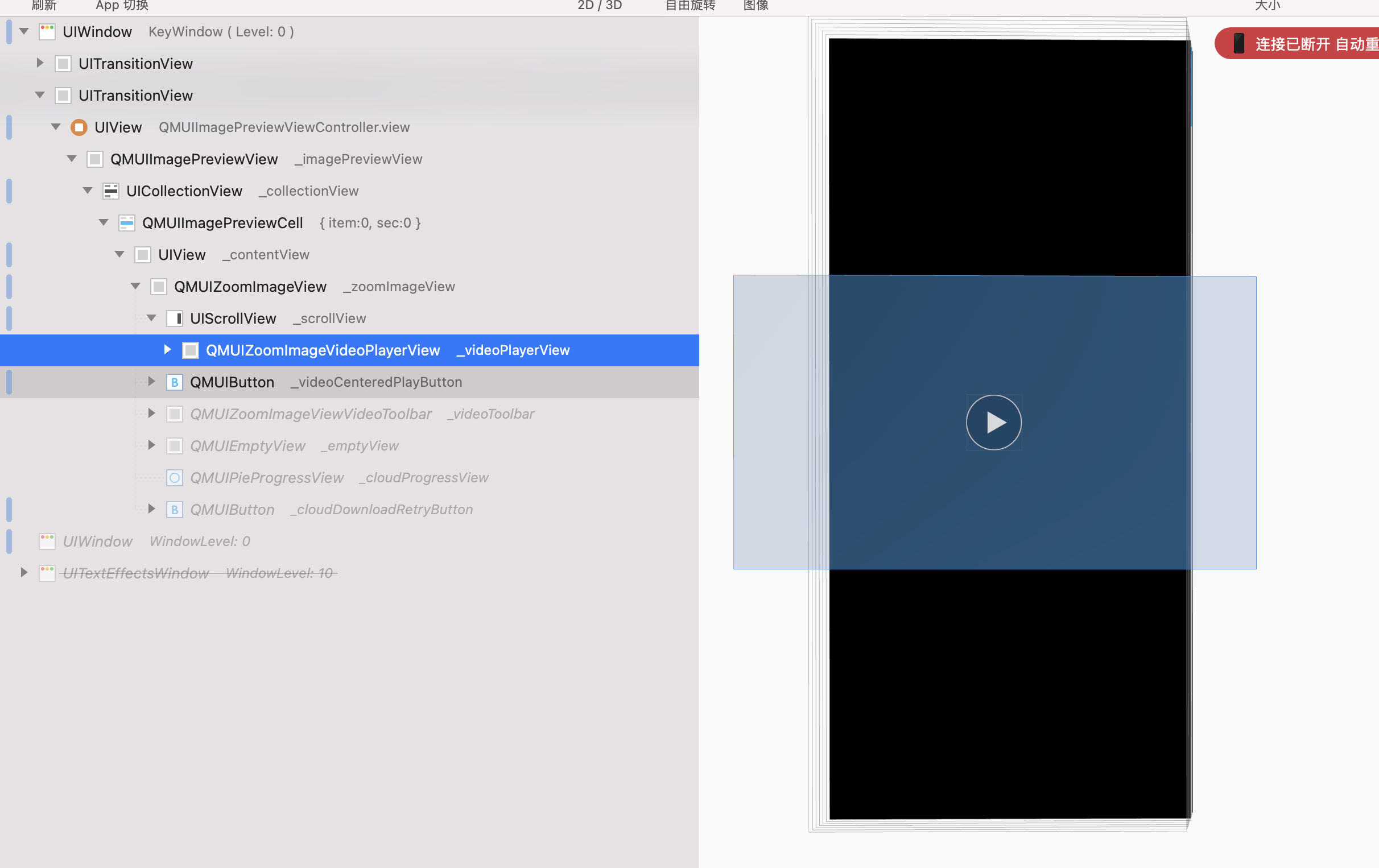Toggle 2D/3D display mode

(x=599, y=6)
